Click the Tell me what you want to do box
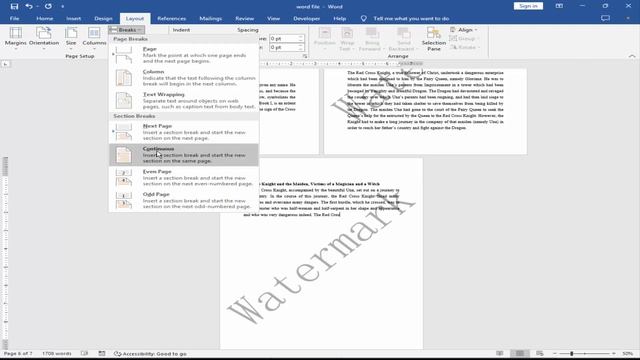This screenshot has width=640, height=360. pos(411,18)
